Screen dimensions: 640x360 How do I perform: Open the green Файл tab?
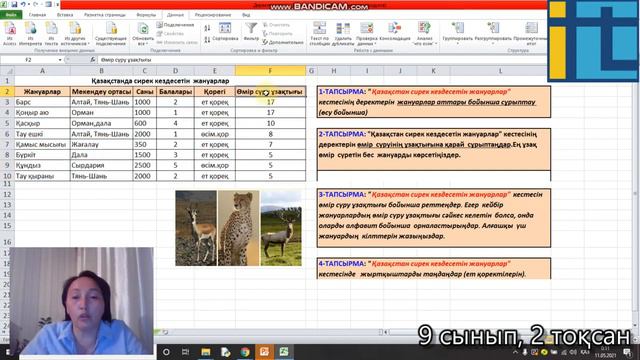(11, 15)
